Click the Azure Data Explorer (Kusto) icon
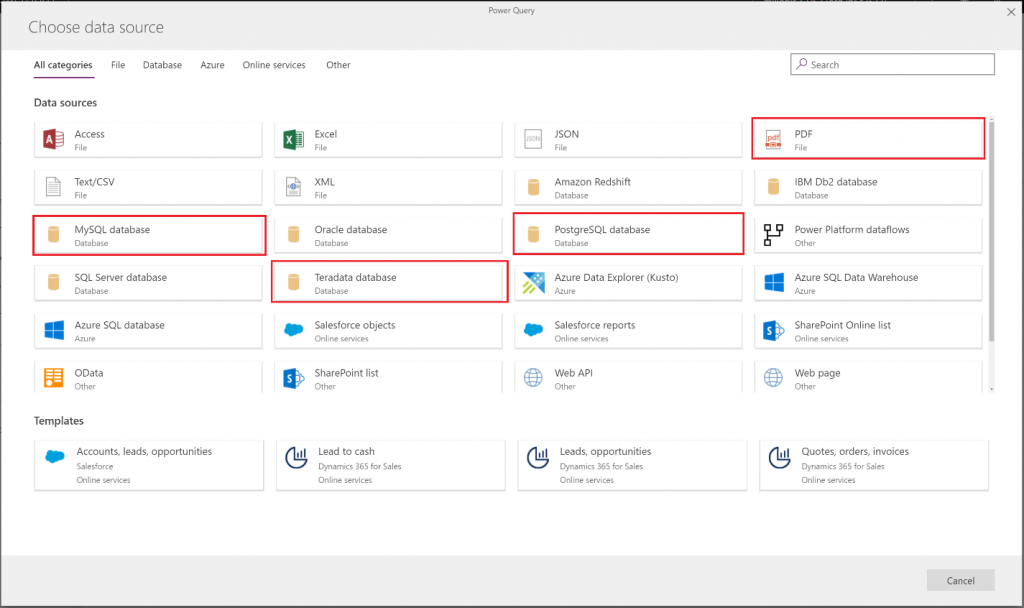This screenshot has width=1024, height=608. (534, 283)
